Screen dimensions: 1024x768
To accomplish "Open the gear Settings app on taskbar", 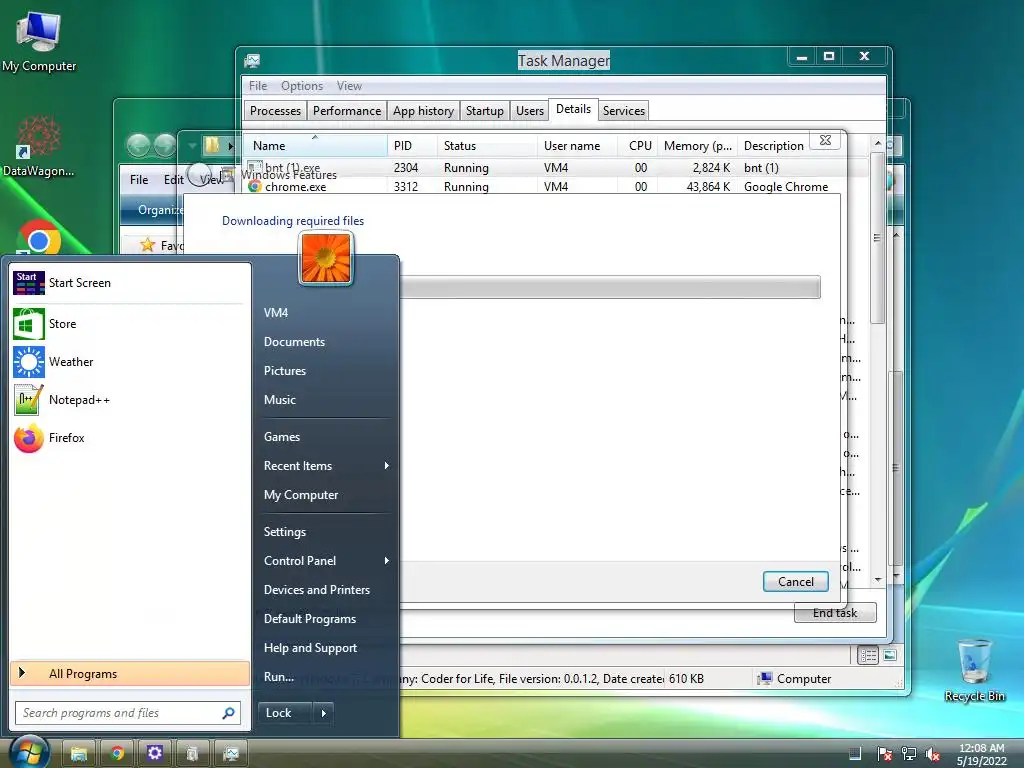I will pyautogui.click(x=155, y=754).
